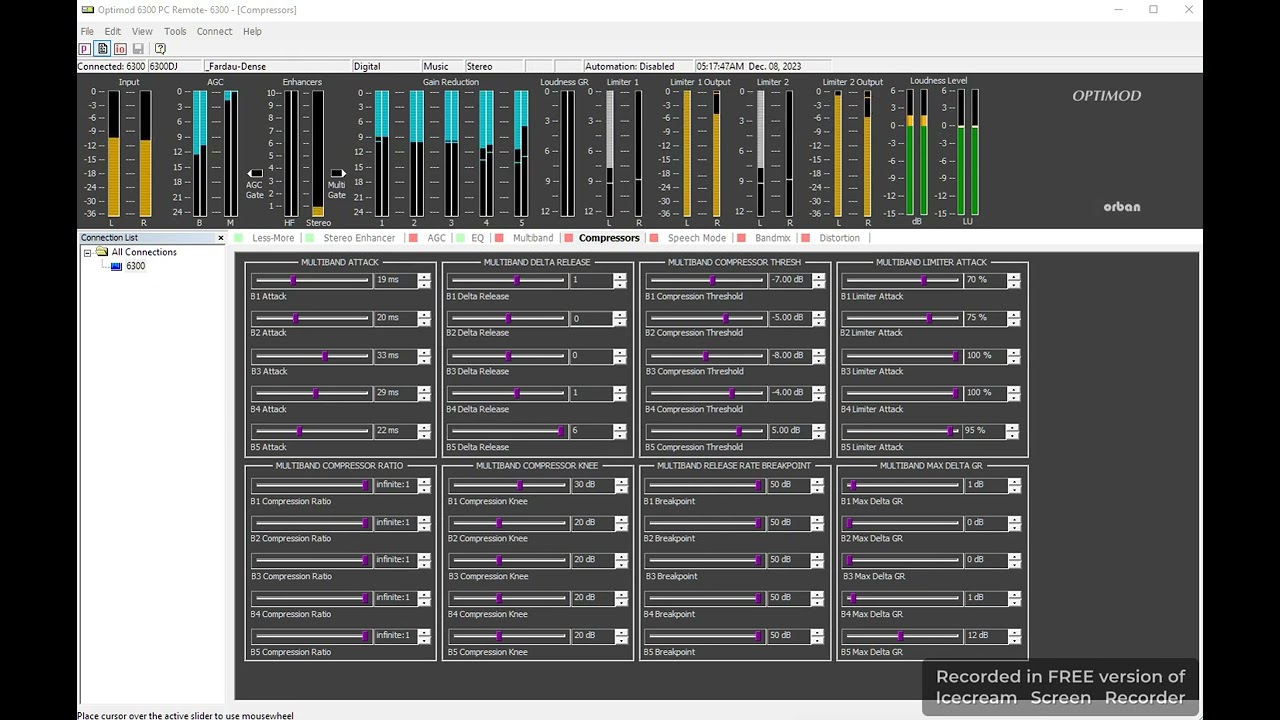1280x720 pixels.
Task: Click the B3 Attack spinner arrows
Action: point(424,356)
